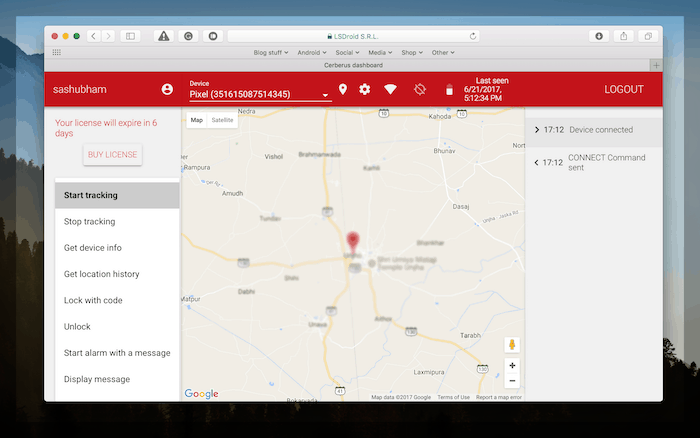Image resolution: width=700 pixels, height=438 pixels.
Task: Click the Safari address bar LSDroid S.R.L.
Action: tap(354, 36)
